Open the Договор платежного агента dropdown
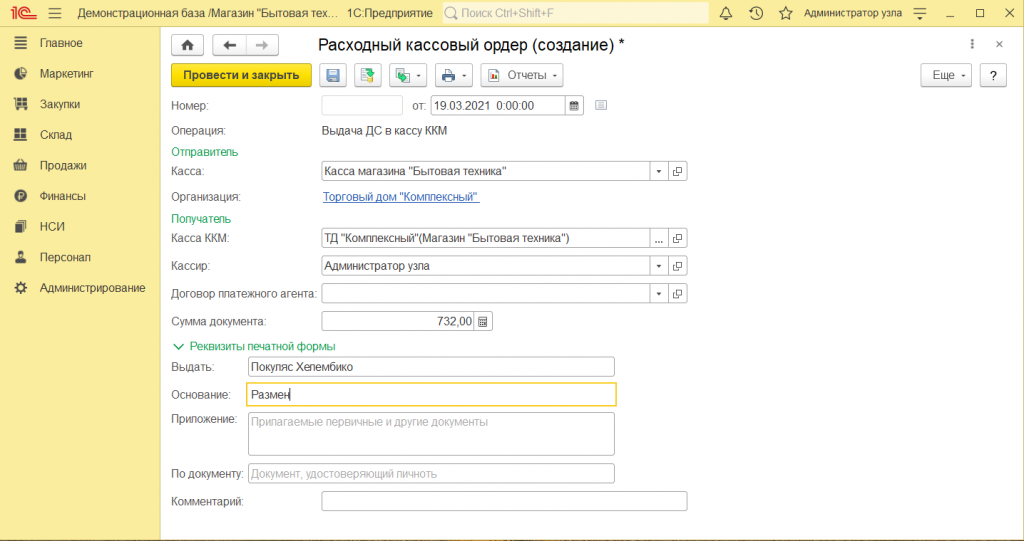Viewport: 1024px width, 541px height. 659,294
